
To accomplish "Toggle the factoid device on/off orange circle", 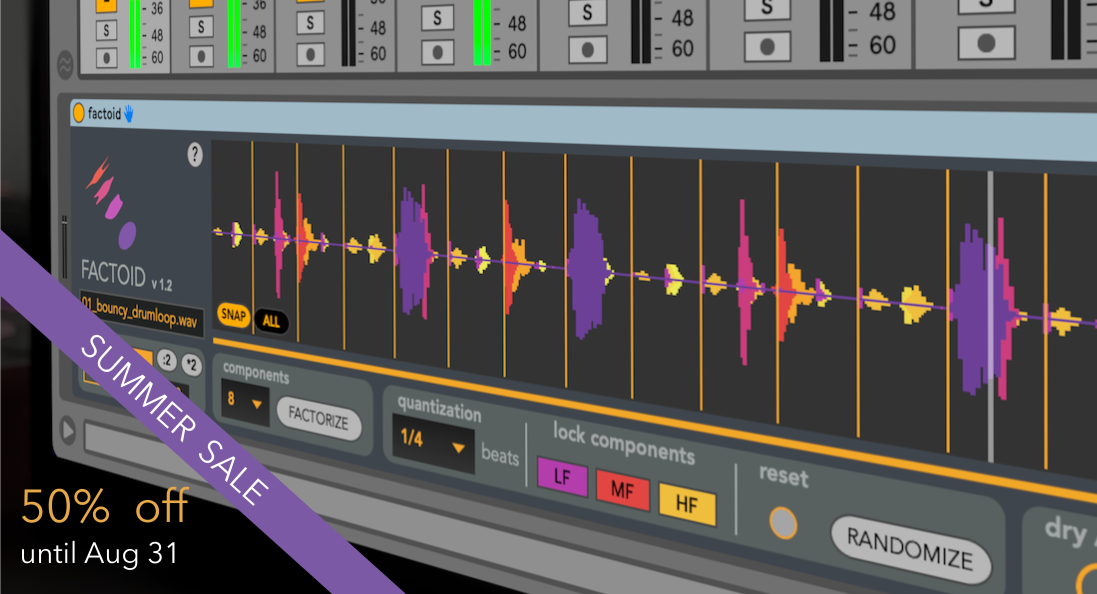I will click(x=78, y=113).
